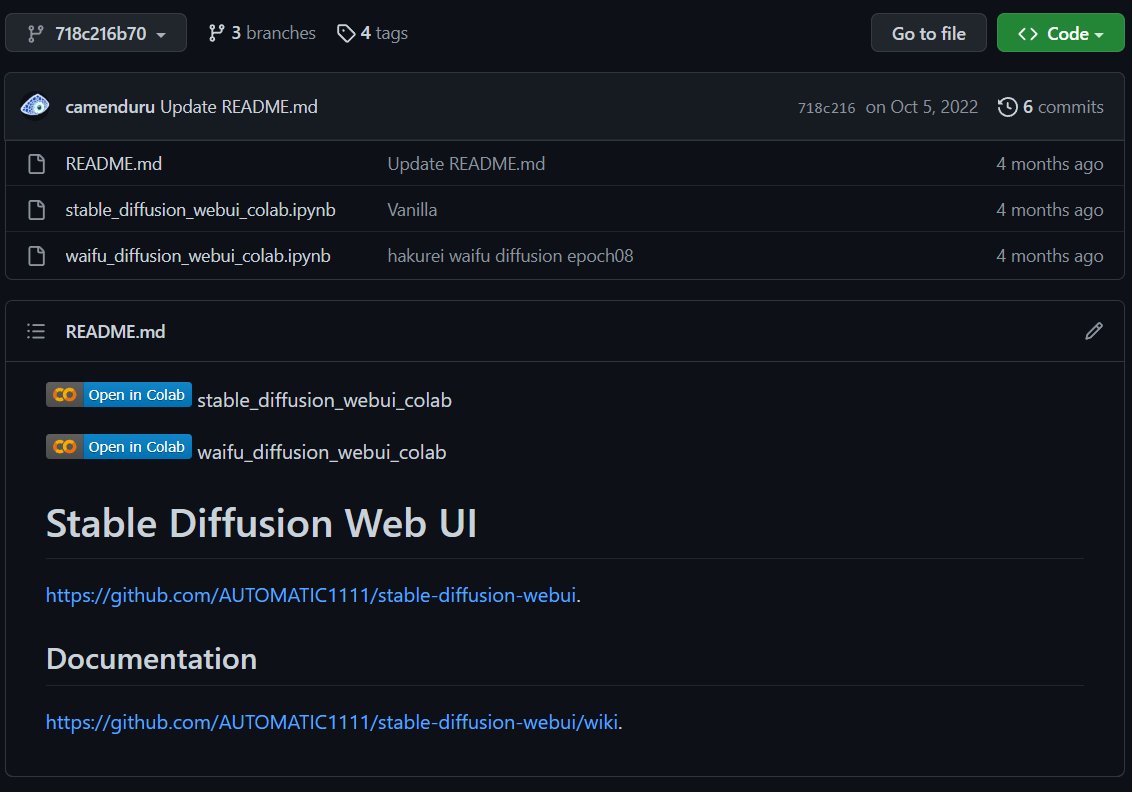Click the Go to file button
This screenshot has width=1132, height=792.
tap(928, 32)
